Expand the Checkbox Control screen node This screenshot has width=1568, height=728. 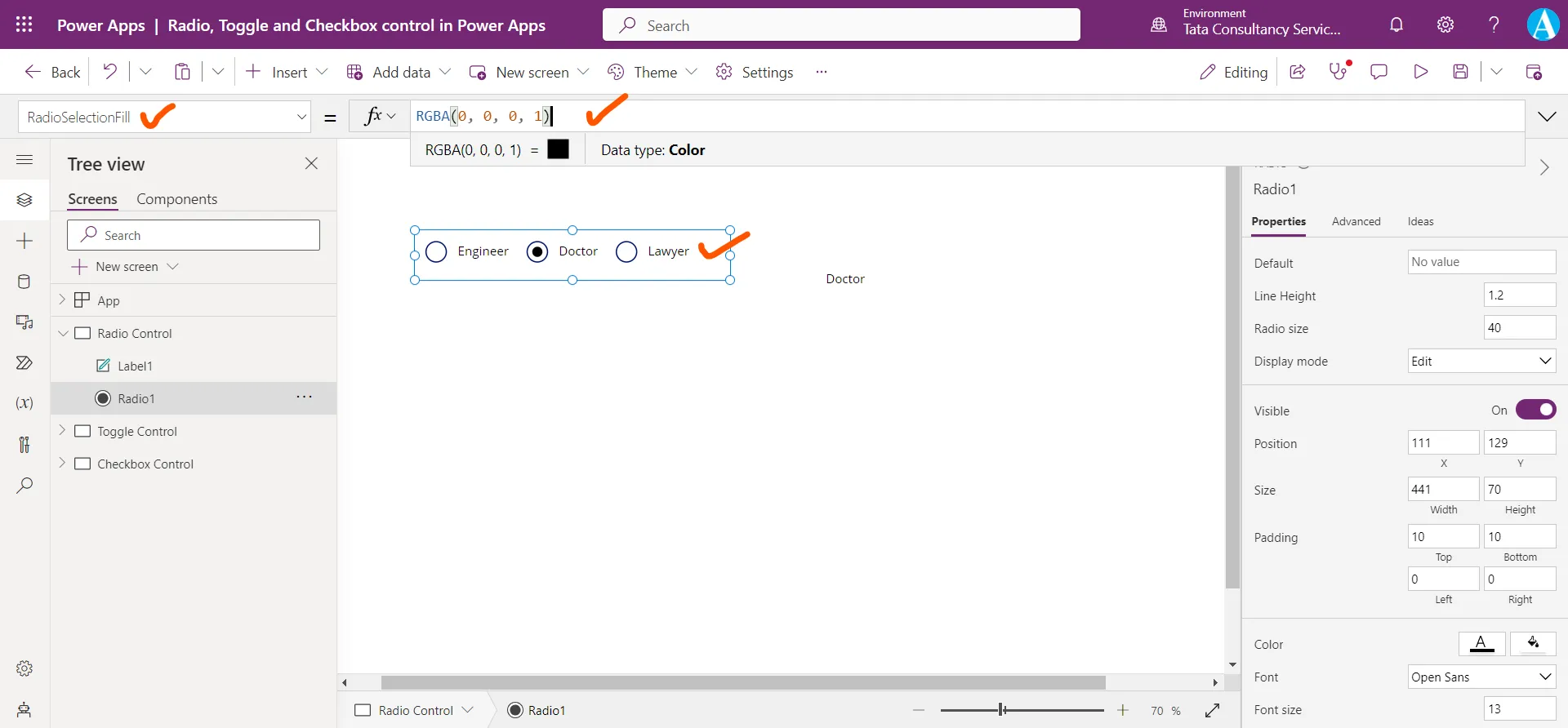coord(62,463)
